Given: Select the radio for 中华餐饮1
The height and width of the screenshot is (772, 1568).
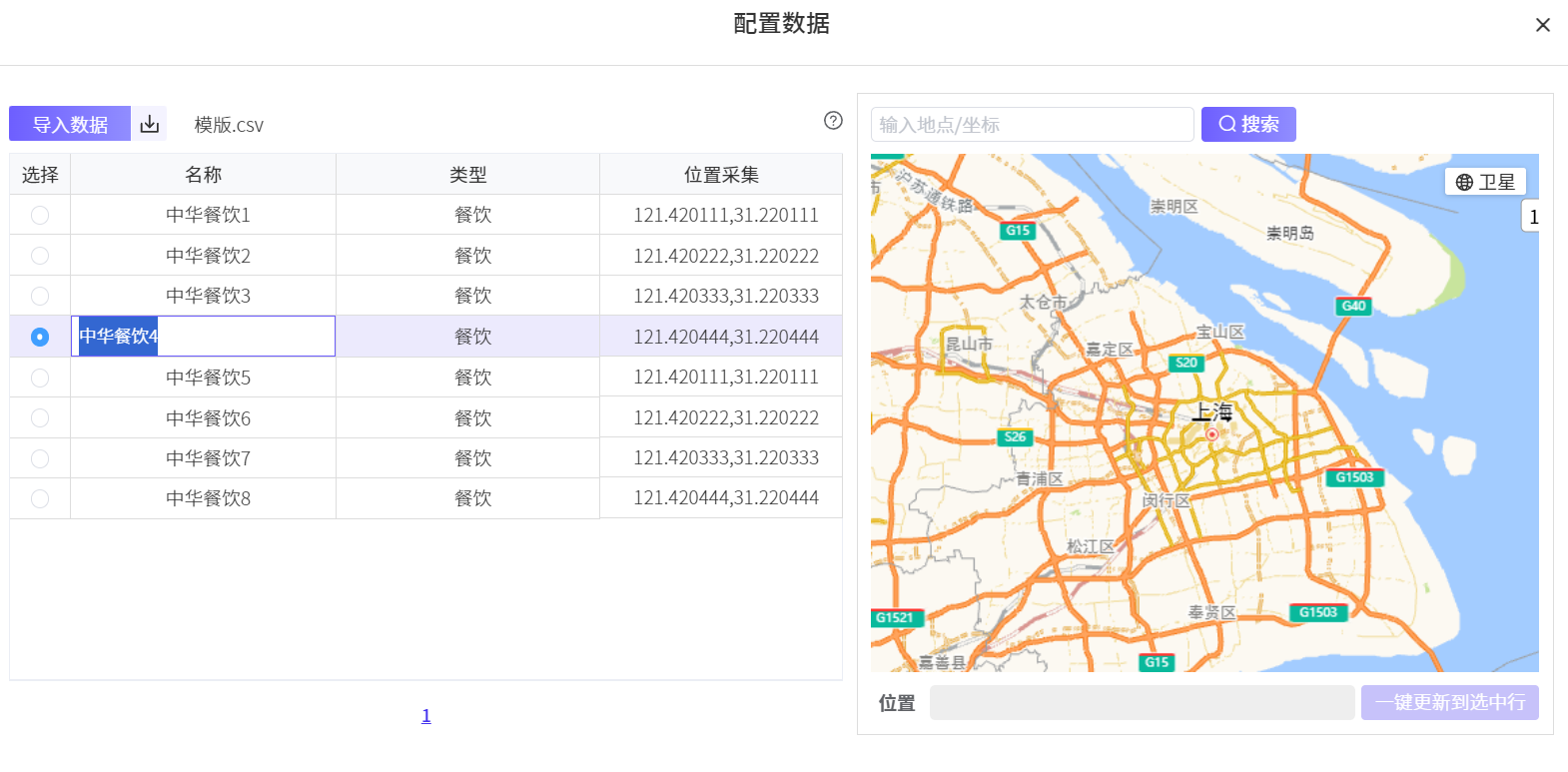Looking at the screenshot, I should click(40, 215).
